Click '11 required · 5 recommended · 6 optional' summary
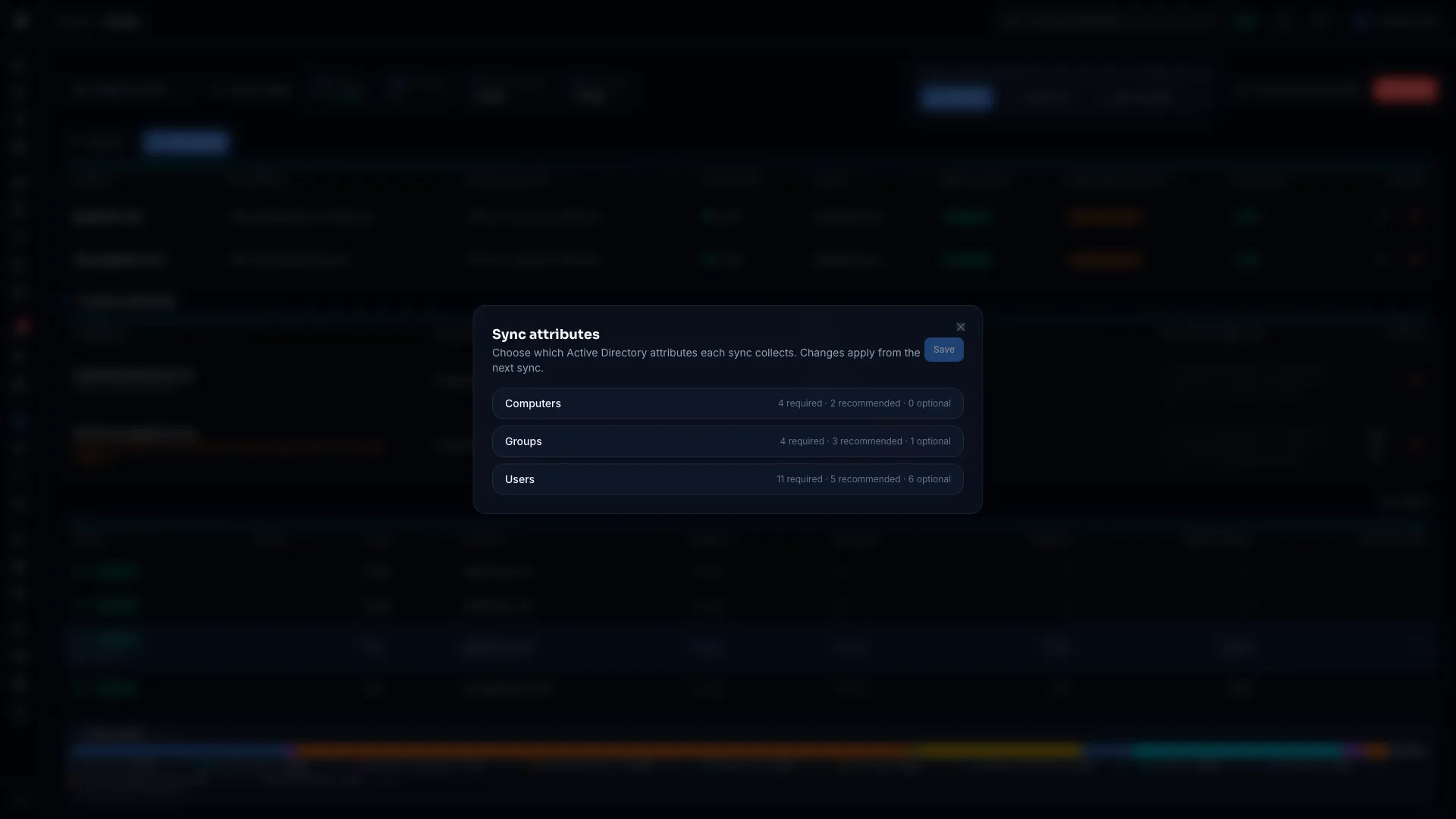The height and width of the screenshot is (819, 1456). 863,479
